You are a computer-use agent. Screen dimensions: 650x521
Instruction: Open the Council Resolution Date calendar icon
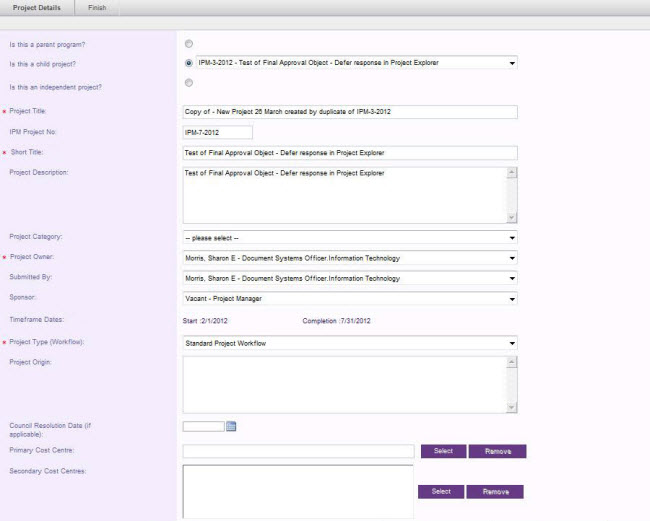coord(231,426)
